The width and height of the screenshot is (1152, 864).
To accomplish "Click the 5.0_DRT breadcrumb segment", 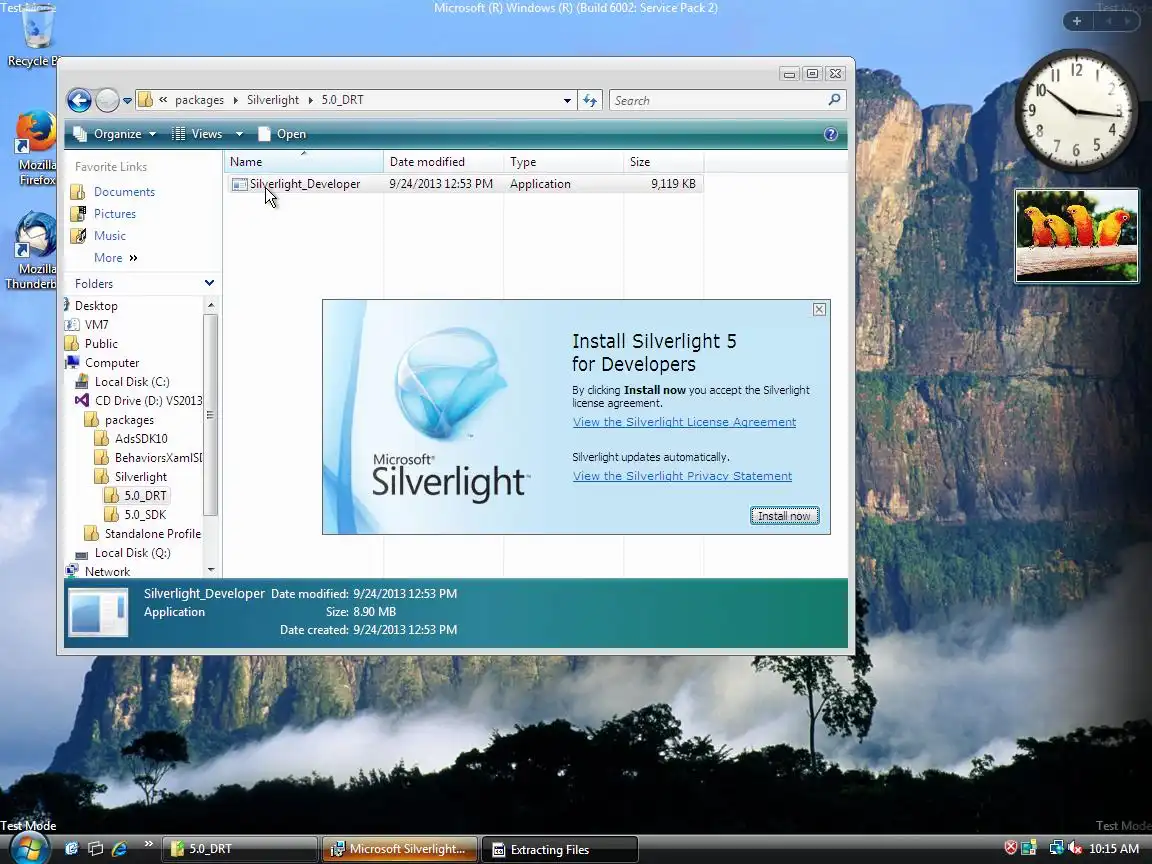I will (x=342, y=100).
